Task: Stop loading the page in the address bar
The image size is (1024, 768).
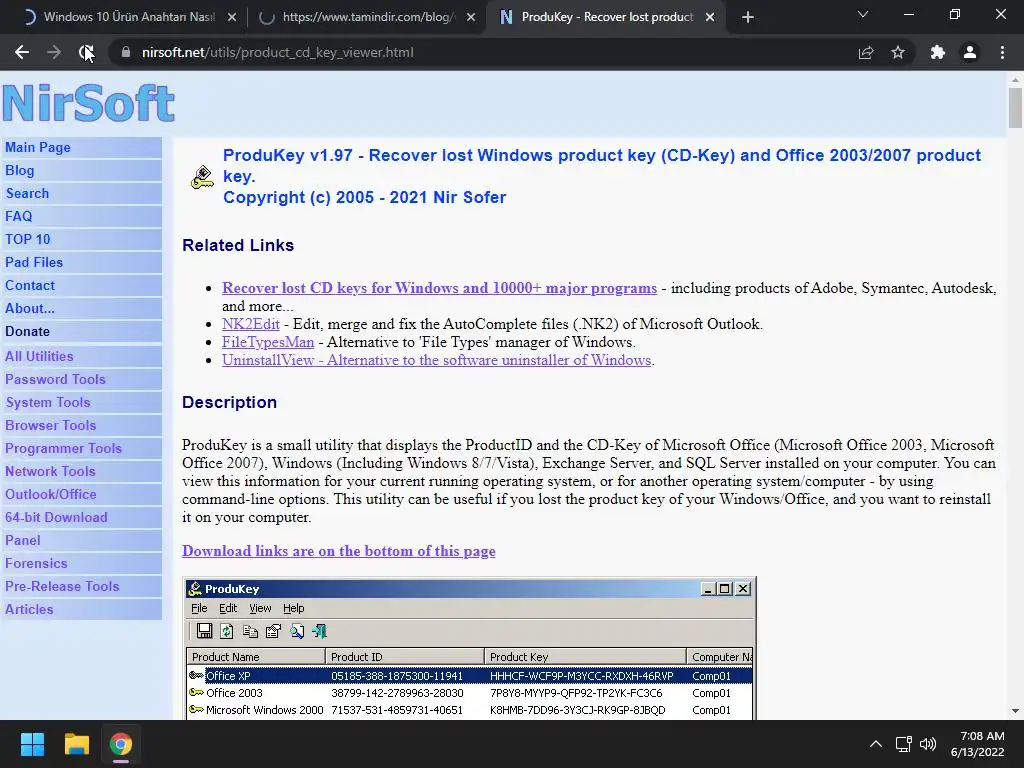Action: click(86, 52)
